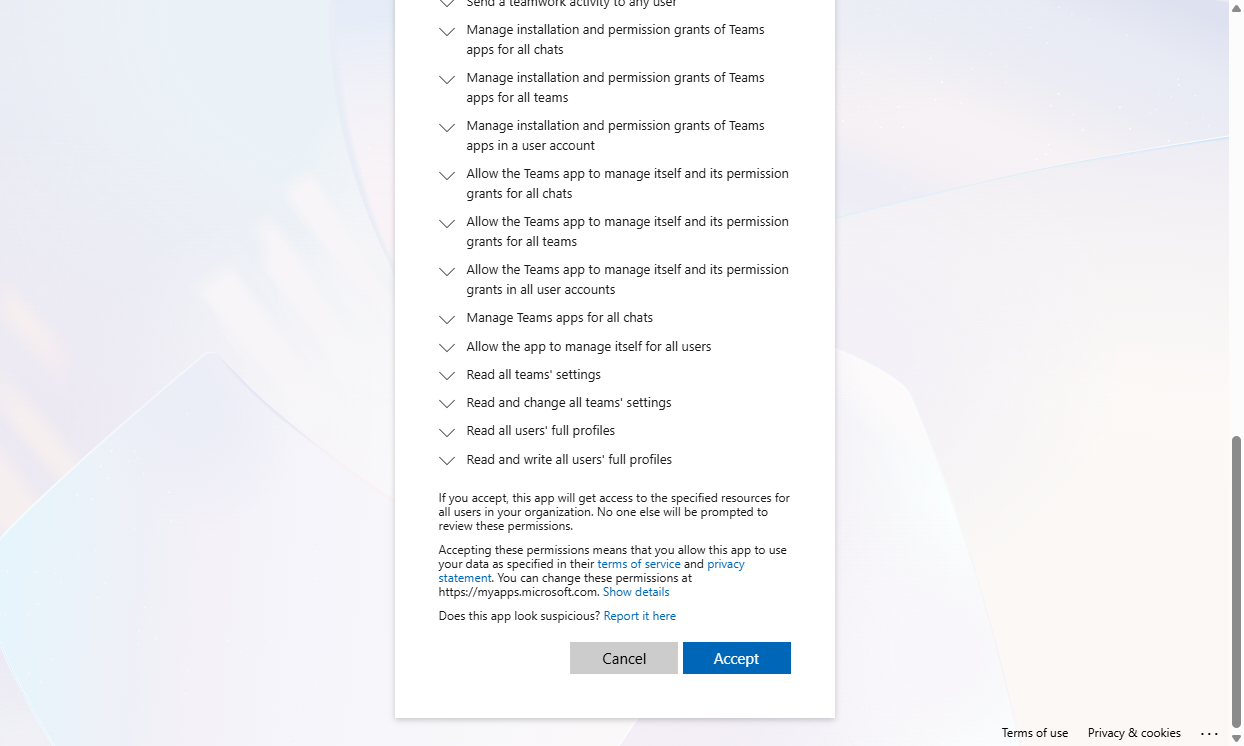
Task: Click the "Report it here" link
Action: click(640, 616)
